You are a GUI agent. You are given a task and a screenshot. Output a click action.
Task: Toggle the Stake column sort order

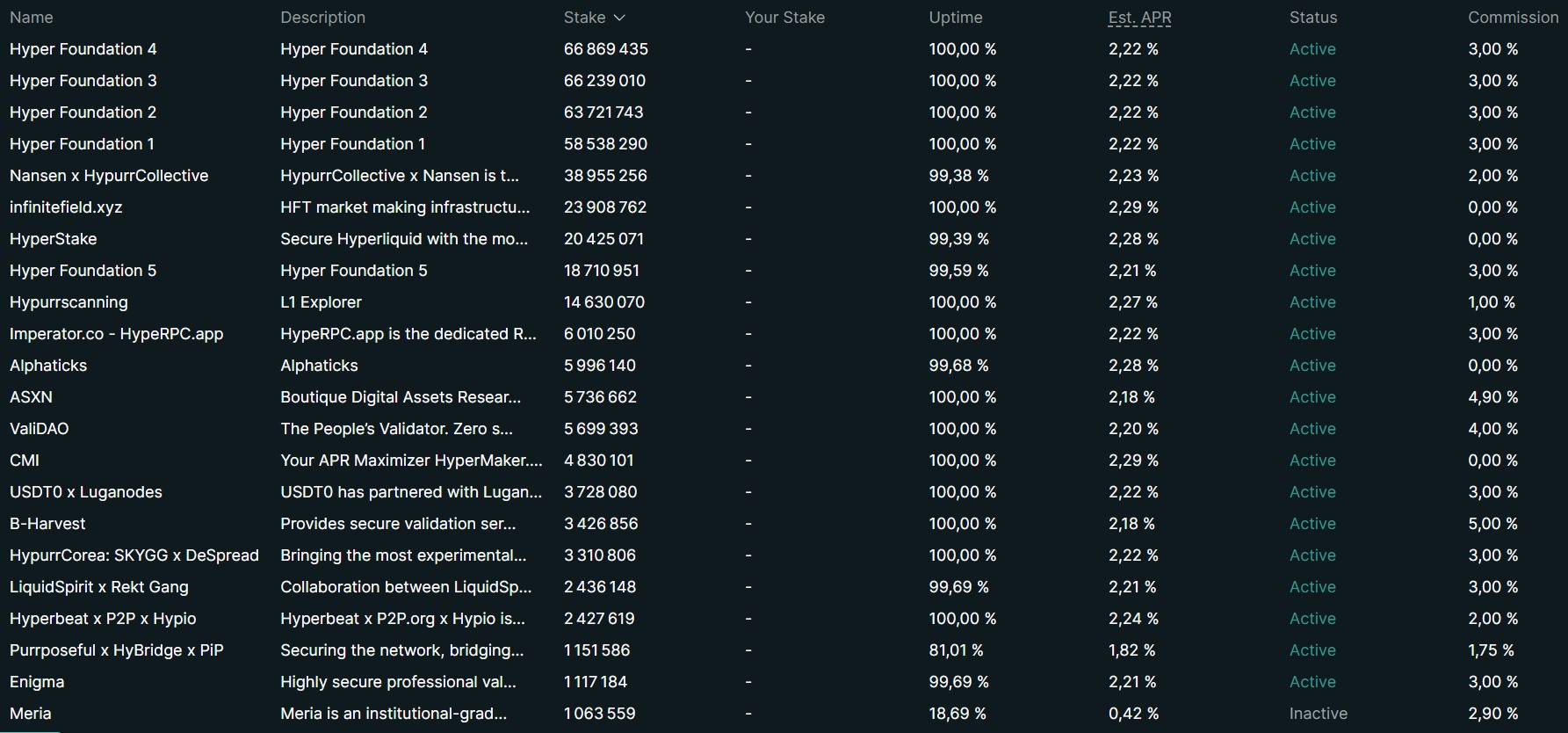(594, 17)
